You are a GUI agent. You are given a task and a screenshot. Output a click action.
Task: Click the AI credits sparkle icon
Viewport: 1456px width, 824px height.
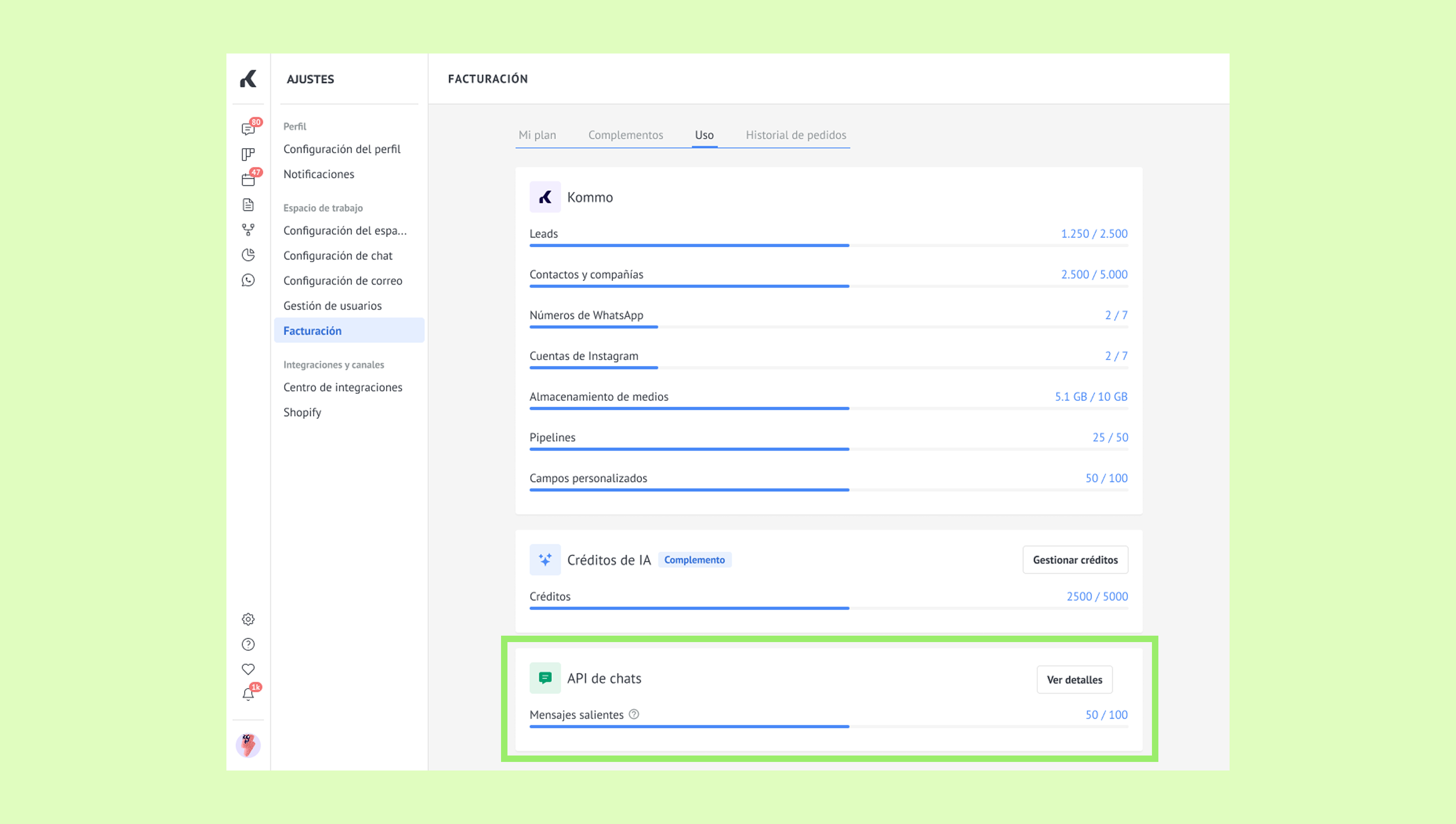[x=545, y=560]
